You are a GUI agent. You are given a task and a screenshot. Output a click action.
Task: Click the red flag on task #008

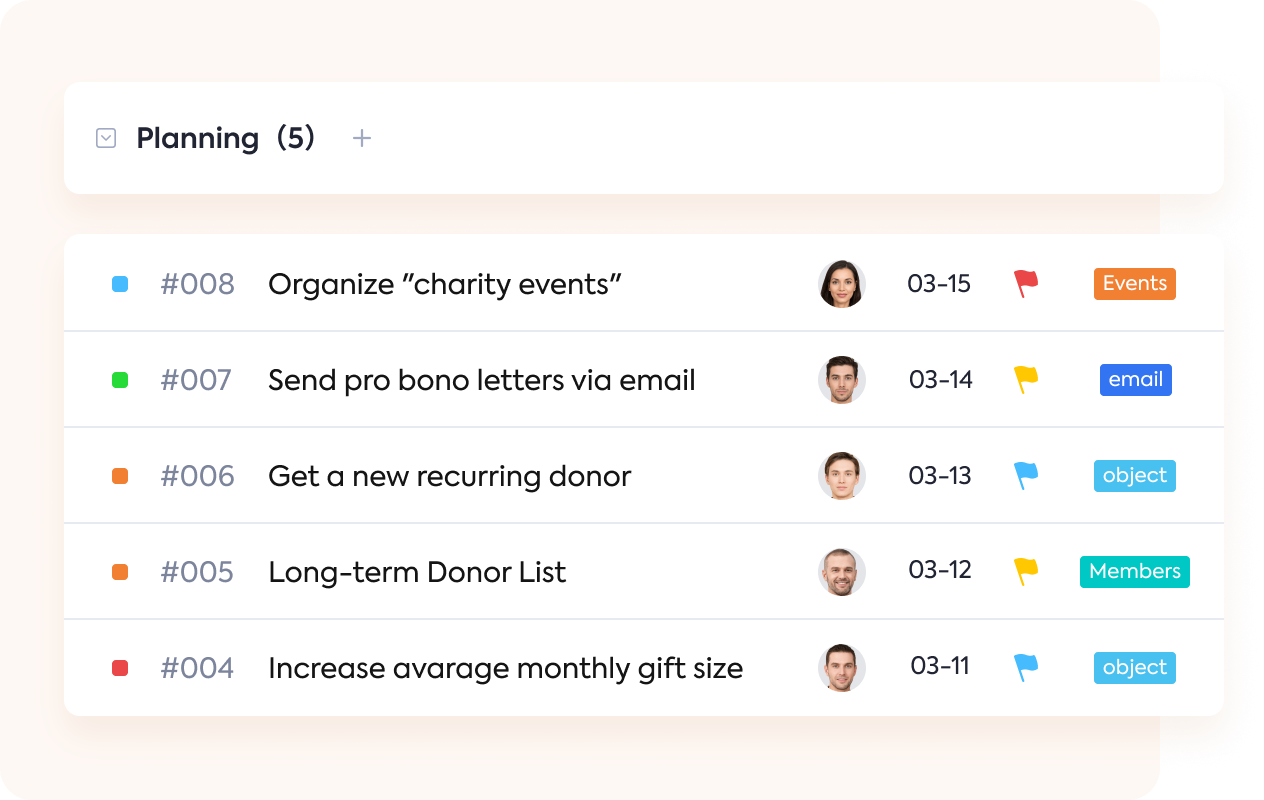tap(1026, 284)
